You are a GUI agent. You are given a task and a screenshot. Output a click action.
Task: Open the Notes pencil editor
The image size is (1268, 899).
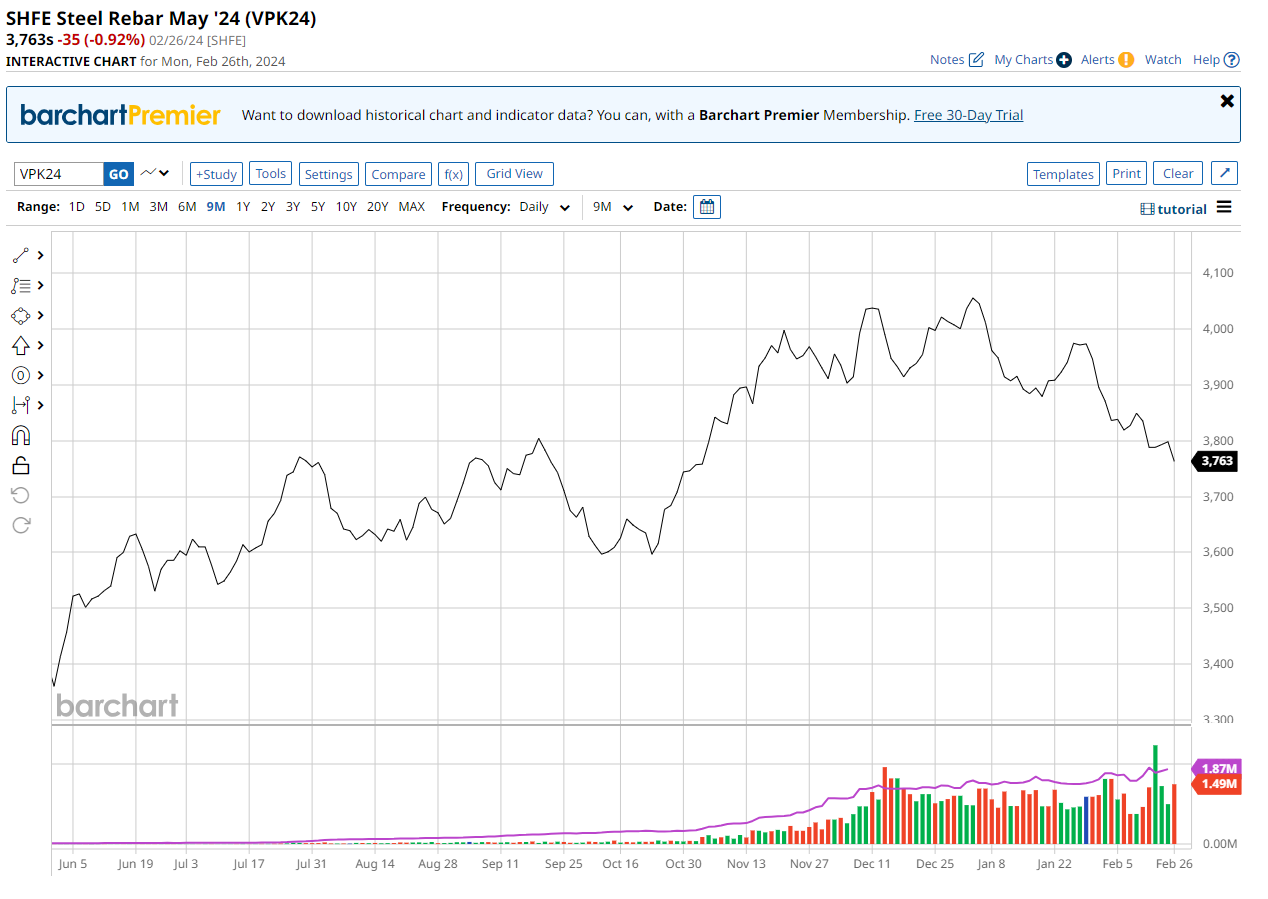click(976, 60)
